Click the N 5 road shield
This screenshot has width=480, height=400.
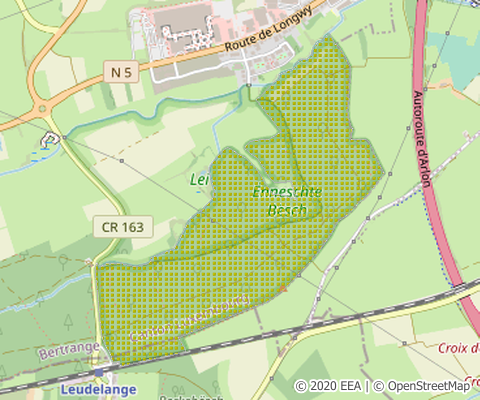(121, 72)
